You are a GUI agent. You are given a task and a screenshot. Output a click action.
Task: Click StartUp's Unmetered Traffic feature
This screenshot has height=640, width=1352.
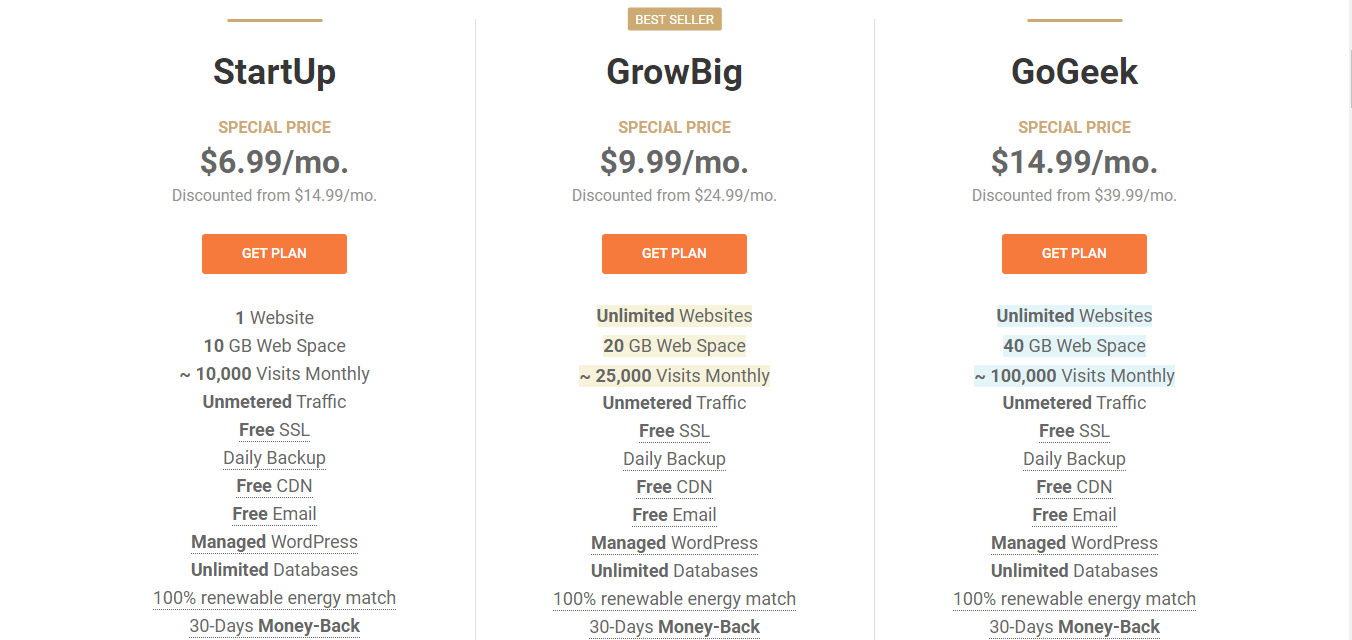pos(274,402)
